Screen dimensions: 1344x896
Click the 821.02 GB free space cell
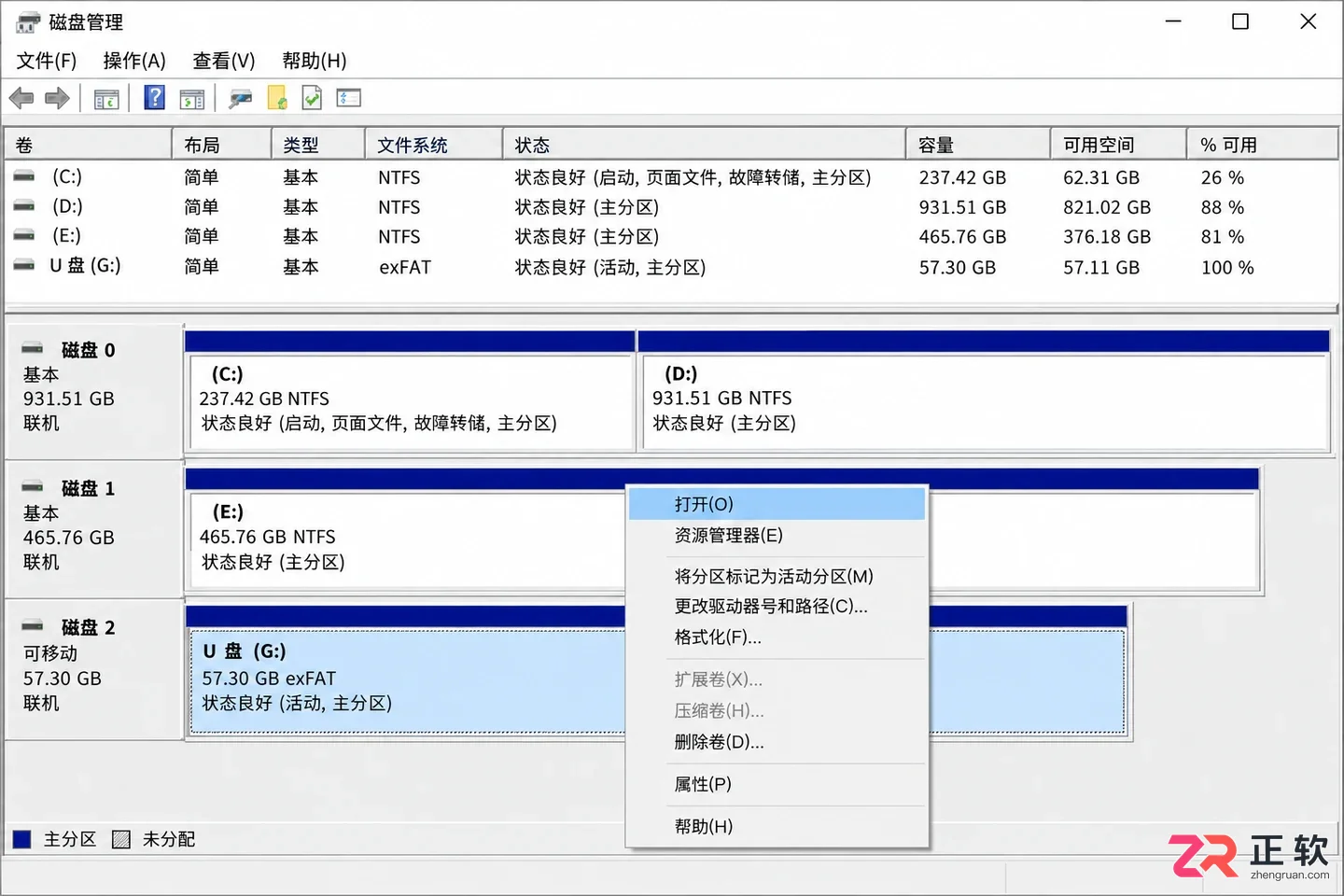tap(1107, 207)
